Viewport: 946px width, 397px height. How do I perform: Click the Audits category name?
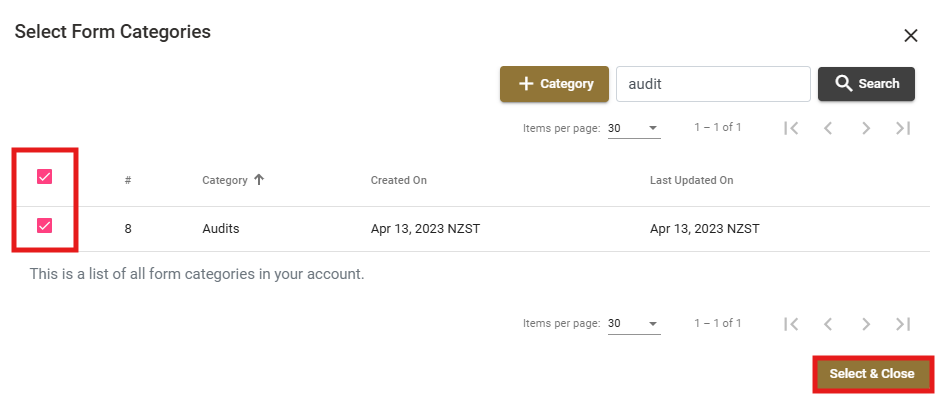pos(221,229)
